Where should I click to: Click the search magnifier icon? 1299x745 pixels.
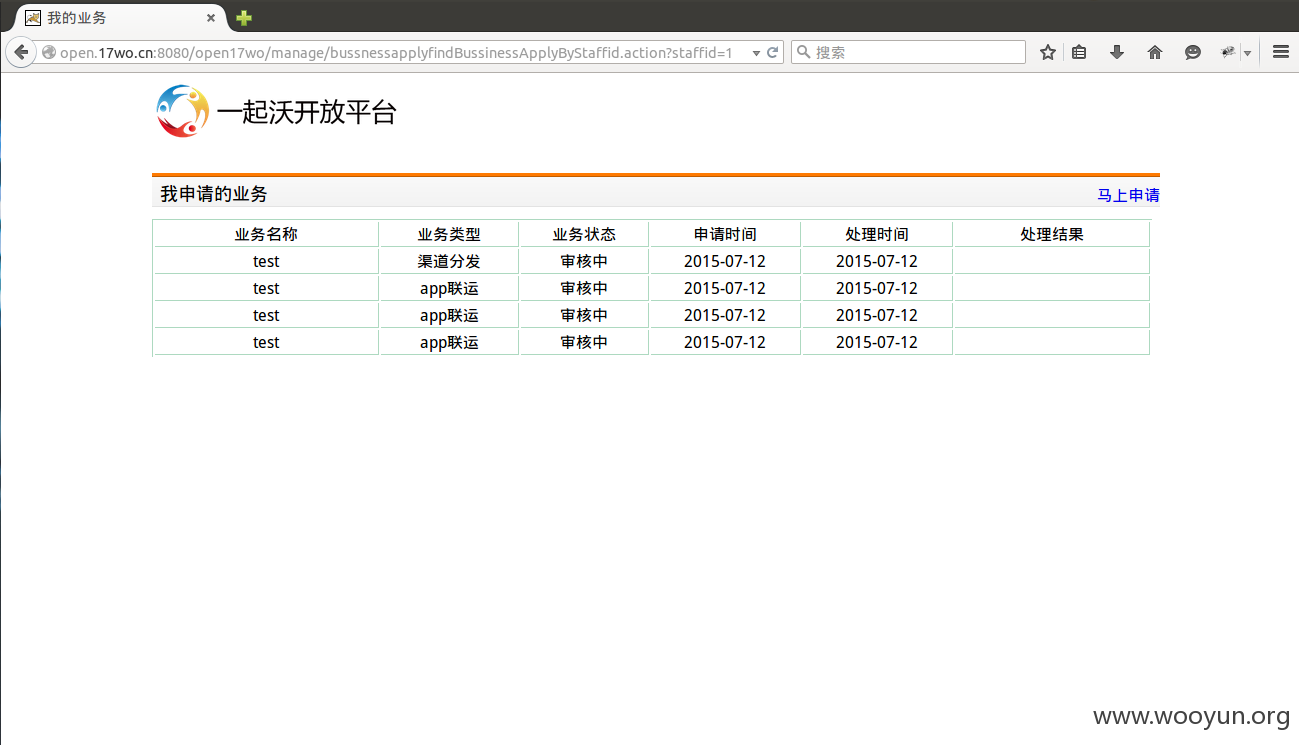click(802, 52)
